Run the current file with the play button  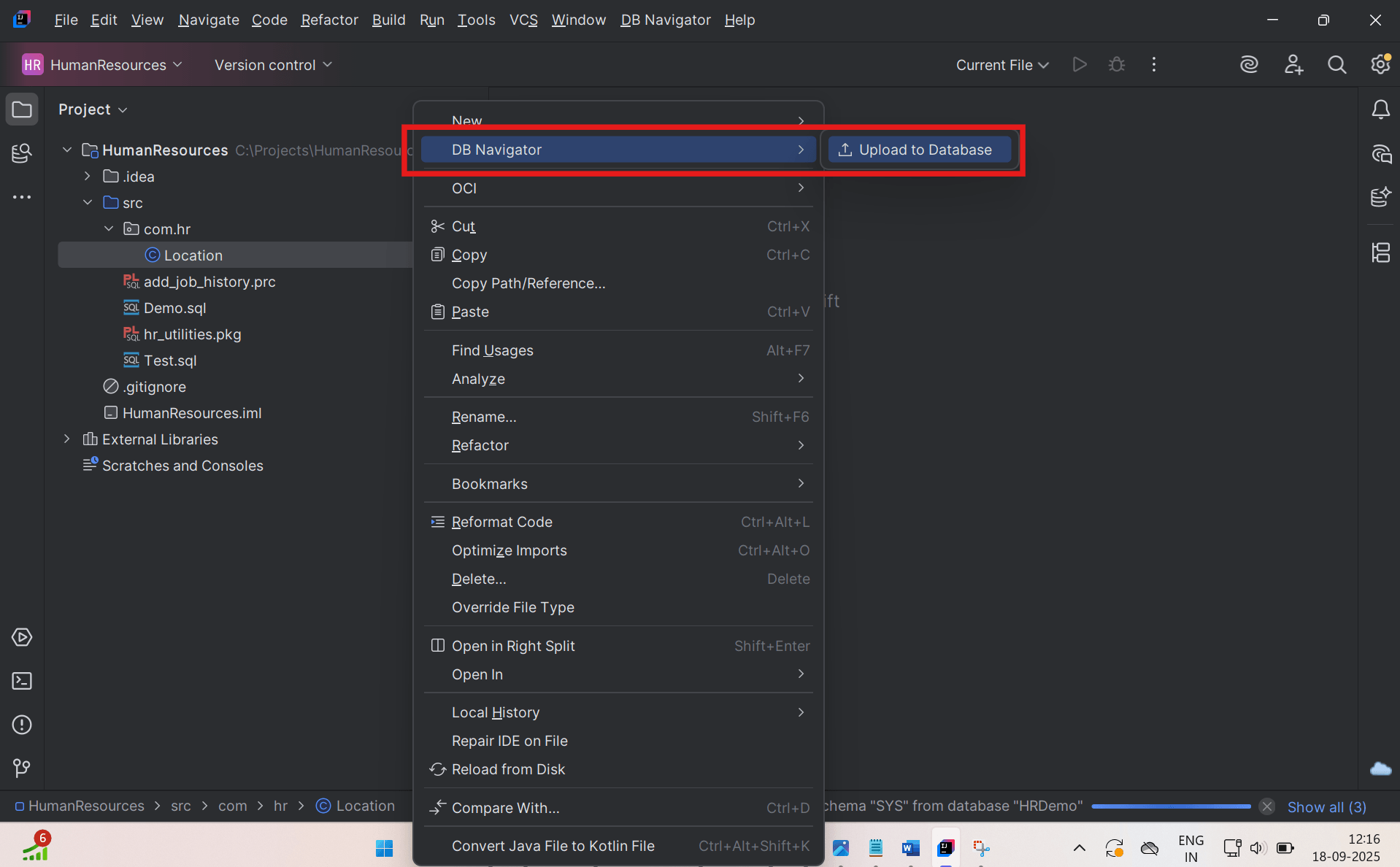[1080, 64]
